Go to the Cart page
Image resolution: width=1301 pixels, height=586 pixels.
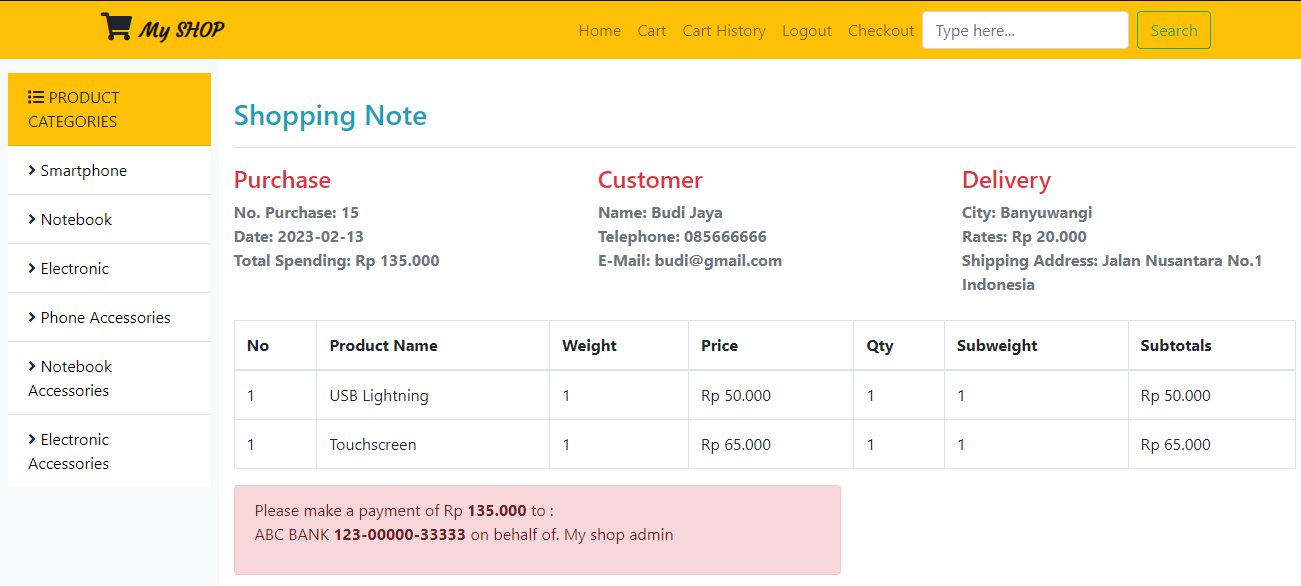tap(652, 31)
